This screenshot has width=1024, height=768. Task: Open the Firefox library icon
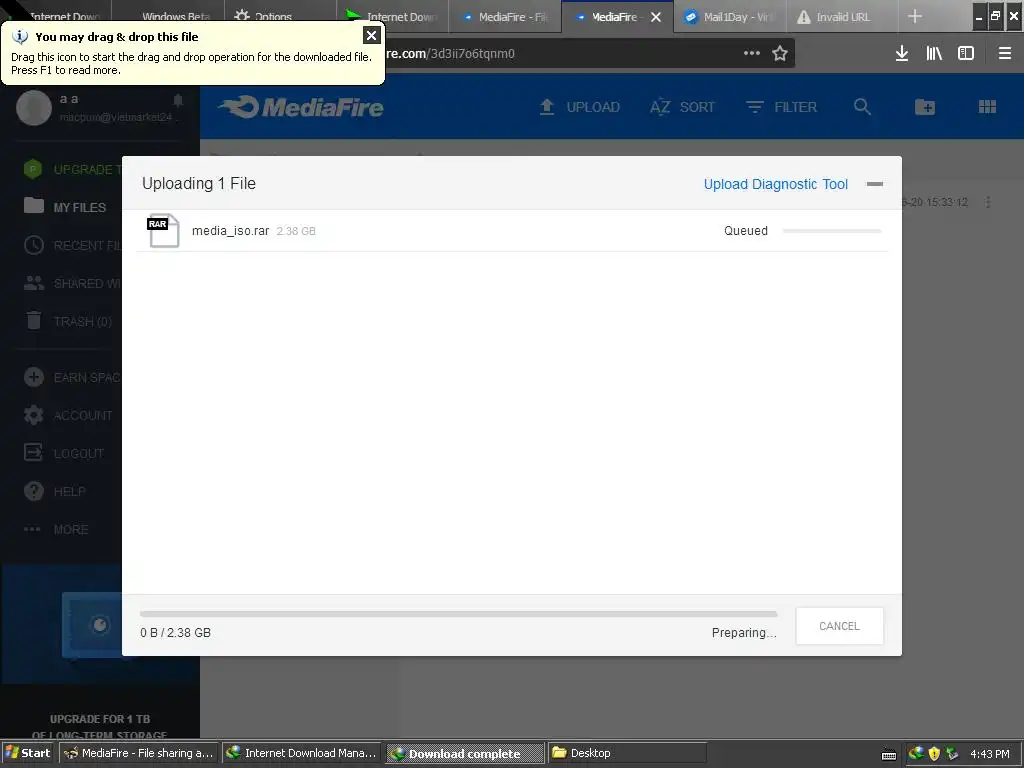[x=934, y=53]
